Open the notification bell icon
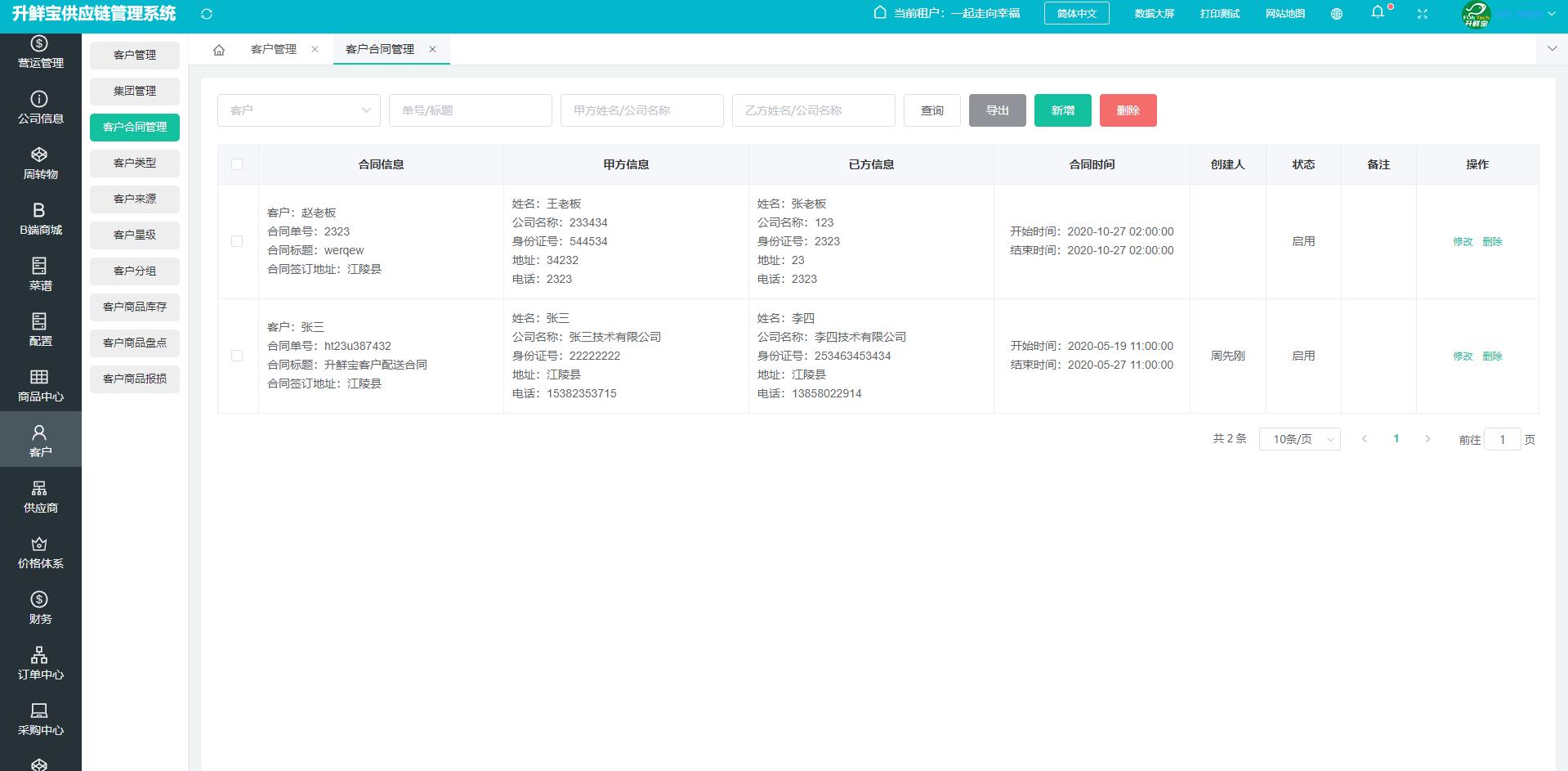 [1378, 12]
